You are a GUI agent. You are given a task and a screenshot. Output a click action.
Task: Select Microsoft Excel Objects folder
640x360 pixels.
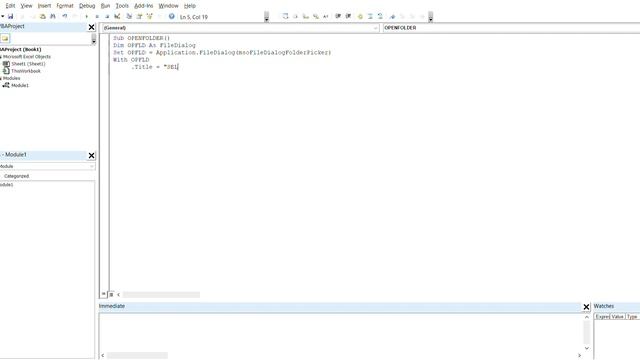27,57
